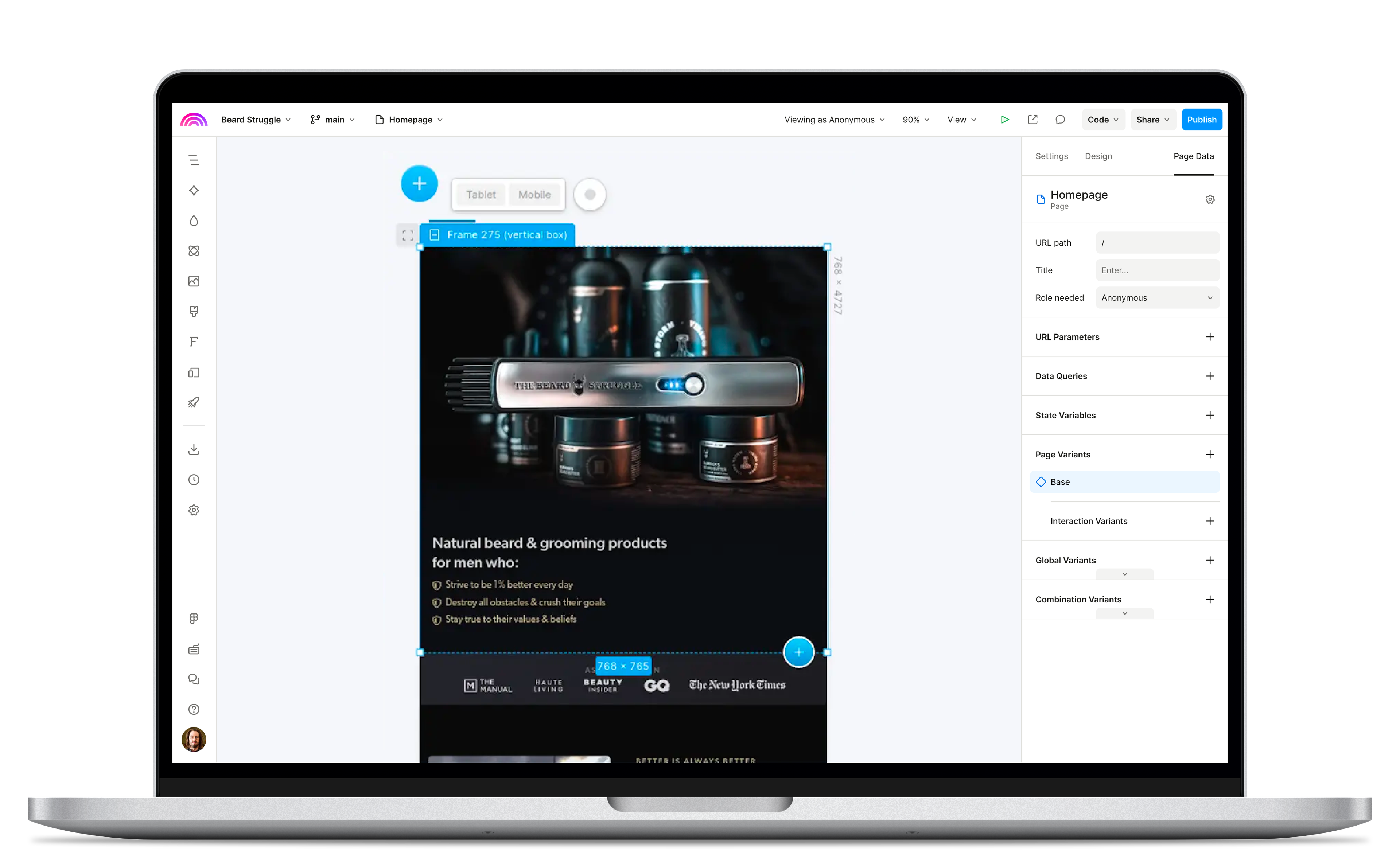This screenshot has height=866, width=1400.
Task: Open the 90% zoom dropdown
Action: coord(916,119)
